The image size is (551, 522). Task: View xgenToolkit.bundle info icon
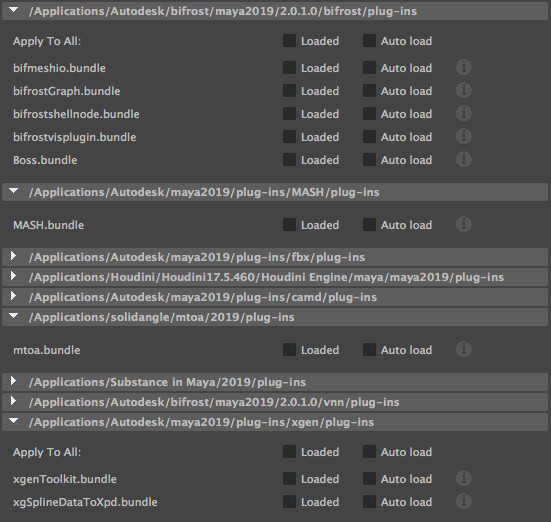pos(464,478)
